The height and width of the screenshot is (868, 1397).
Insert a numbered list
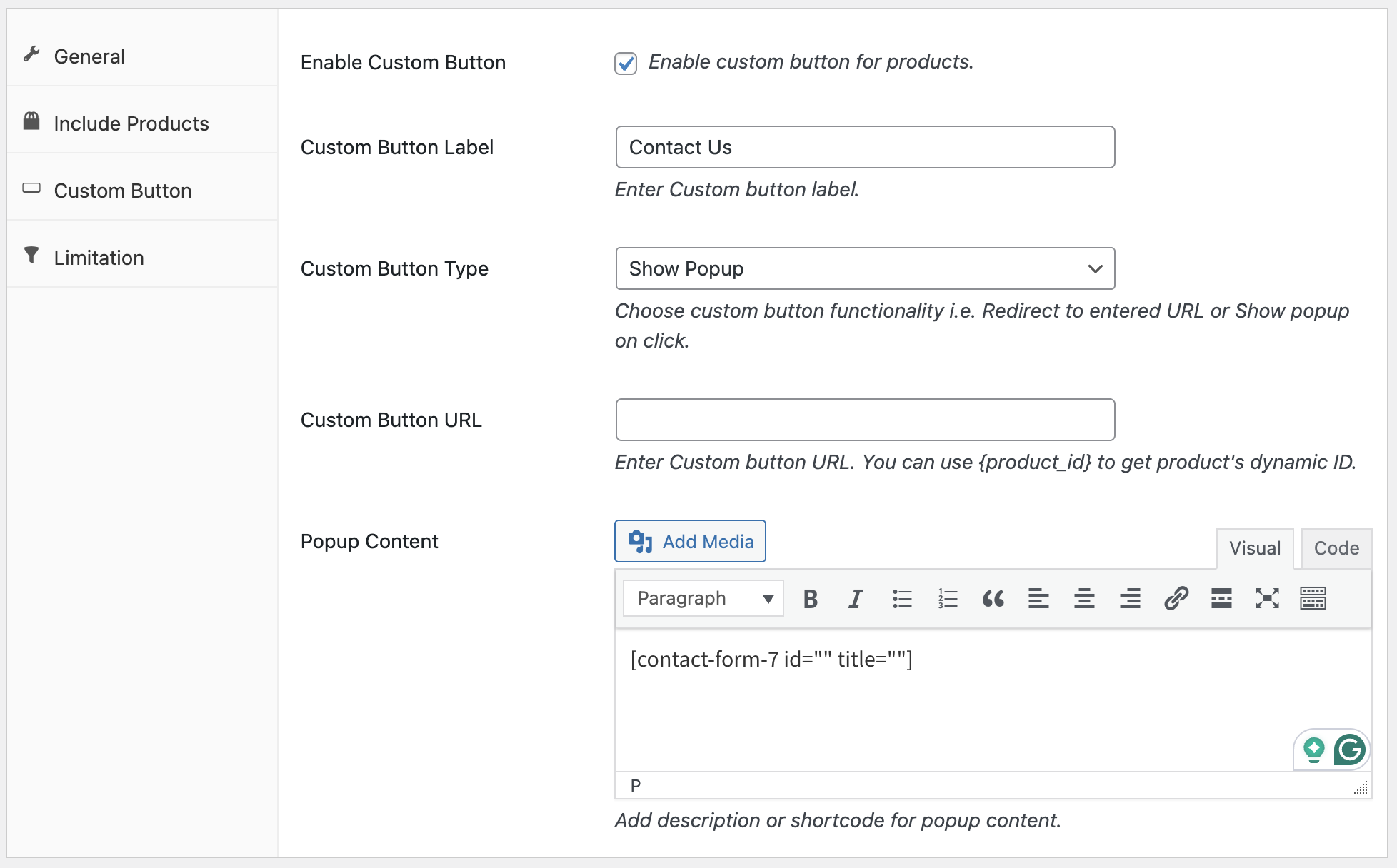tap(948, 598)
